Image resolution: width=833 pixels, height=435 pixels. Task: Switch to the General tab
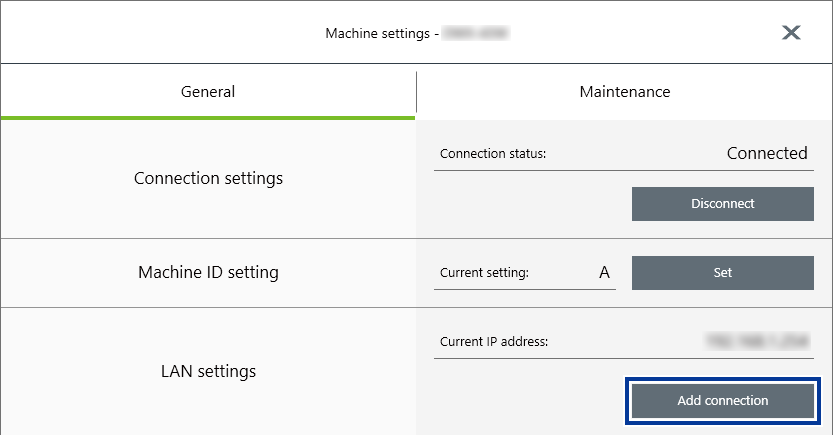pyautogui.click(x=208, y=92)
